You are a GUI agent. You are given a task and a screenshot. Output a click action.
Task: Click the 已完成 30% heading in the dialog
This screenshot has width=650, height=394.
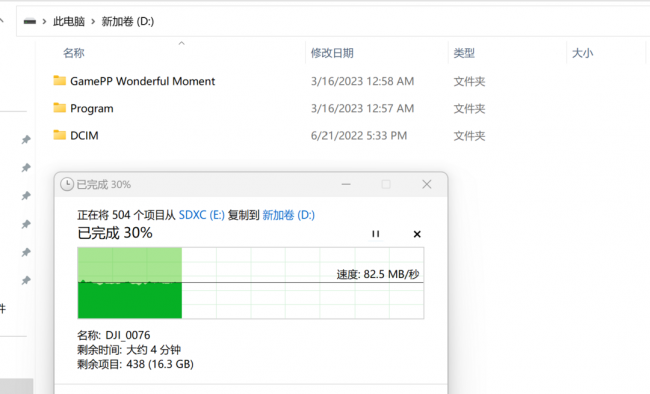[115, 233]
